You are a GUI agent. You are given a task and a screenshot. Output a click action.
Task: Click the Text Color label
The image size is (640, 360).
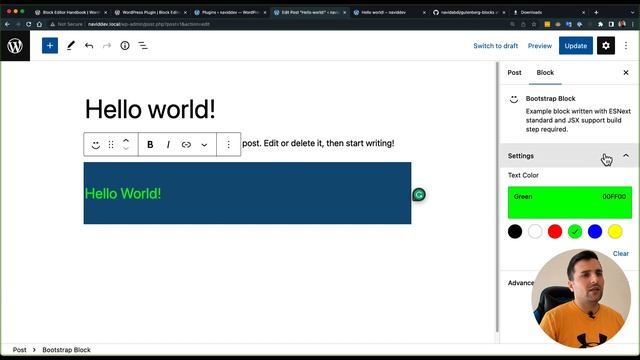(523, 176)
